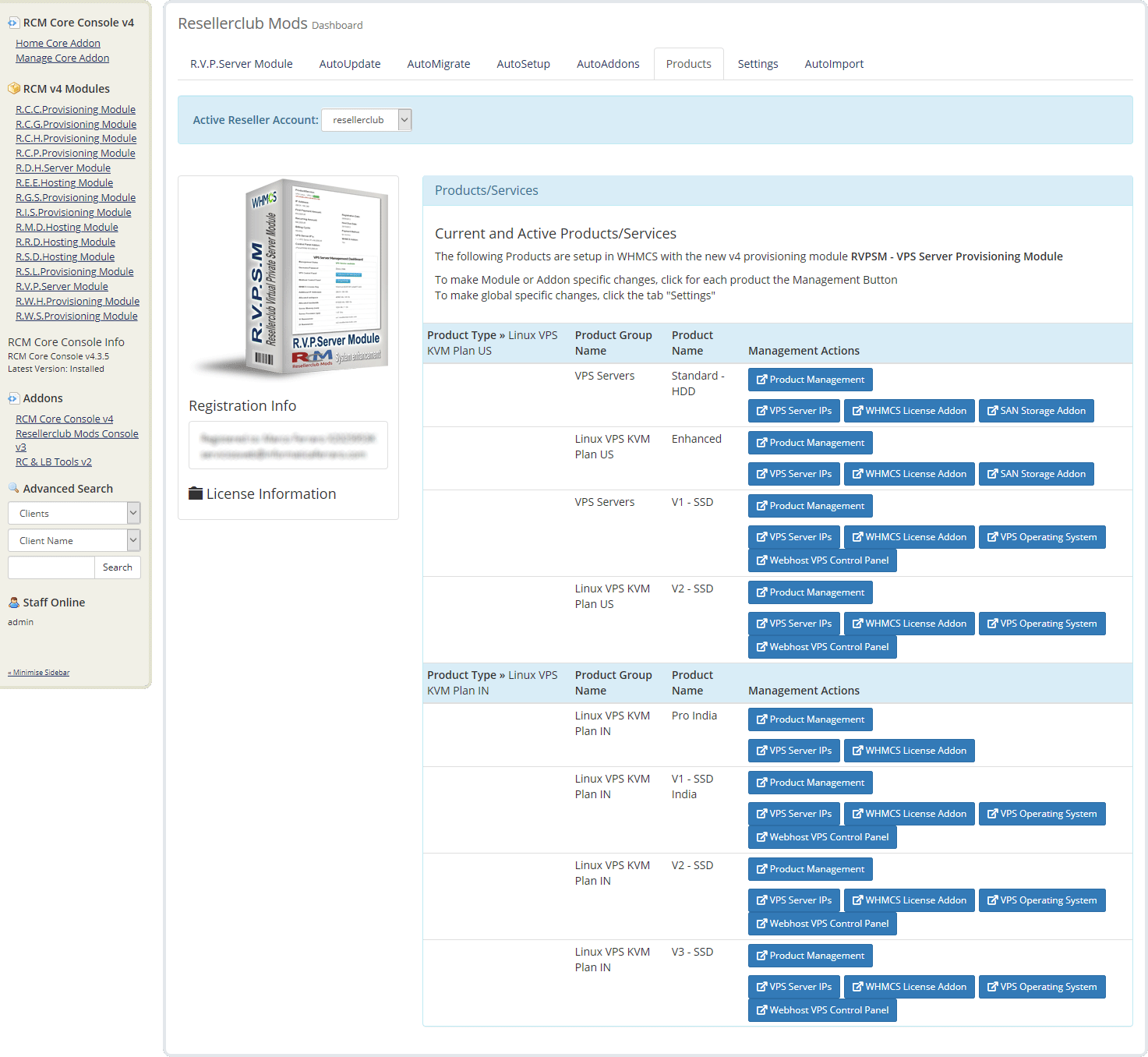Screen dimensions: 1148x1057
Task: Open RC & LB Tools v2 link
Action: (x=54, y=462)
